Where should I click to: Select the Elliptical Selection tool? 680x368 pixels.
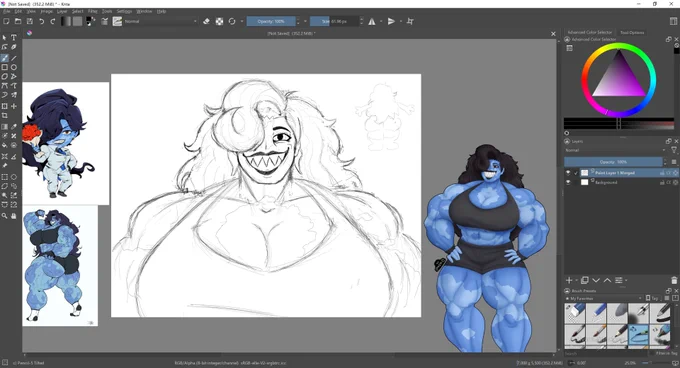pos(14,177)
